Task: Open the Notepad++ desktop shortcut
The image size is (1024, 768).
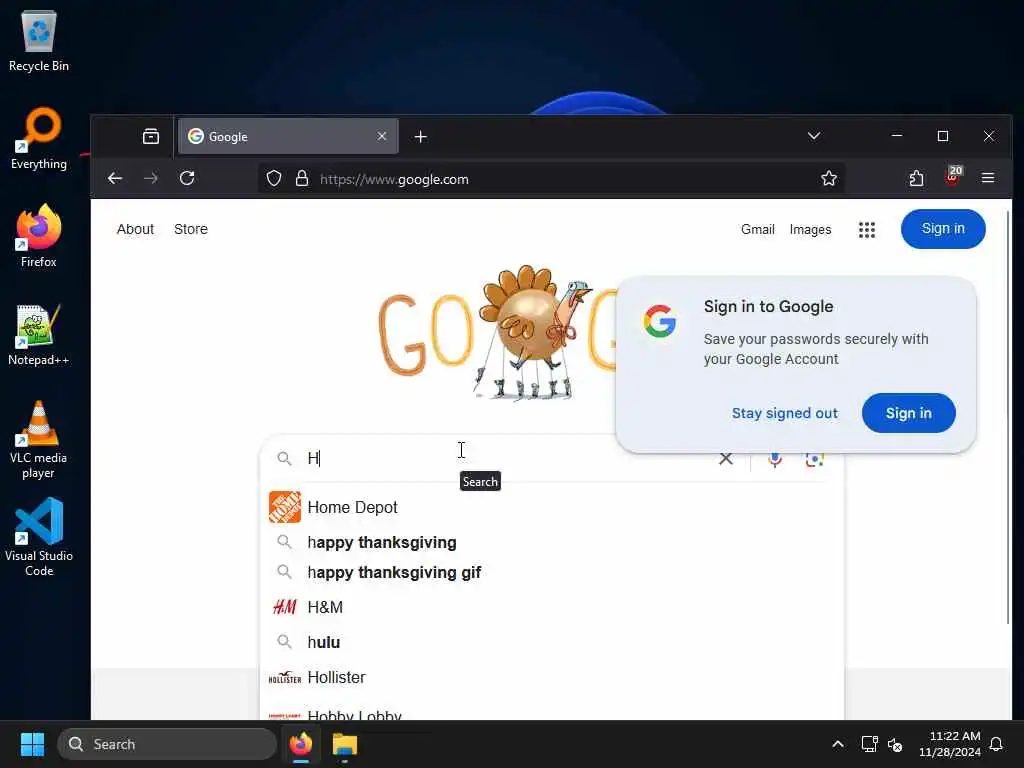Action: click(39, 334)
